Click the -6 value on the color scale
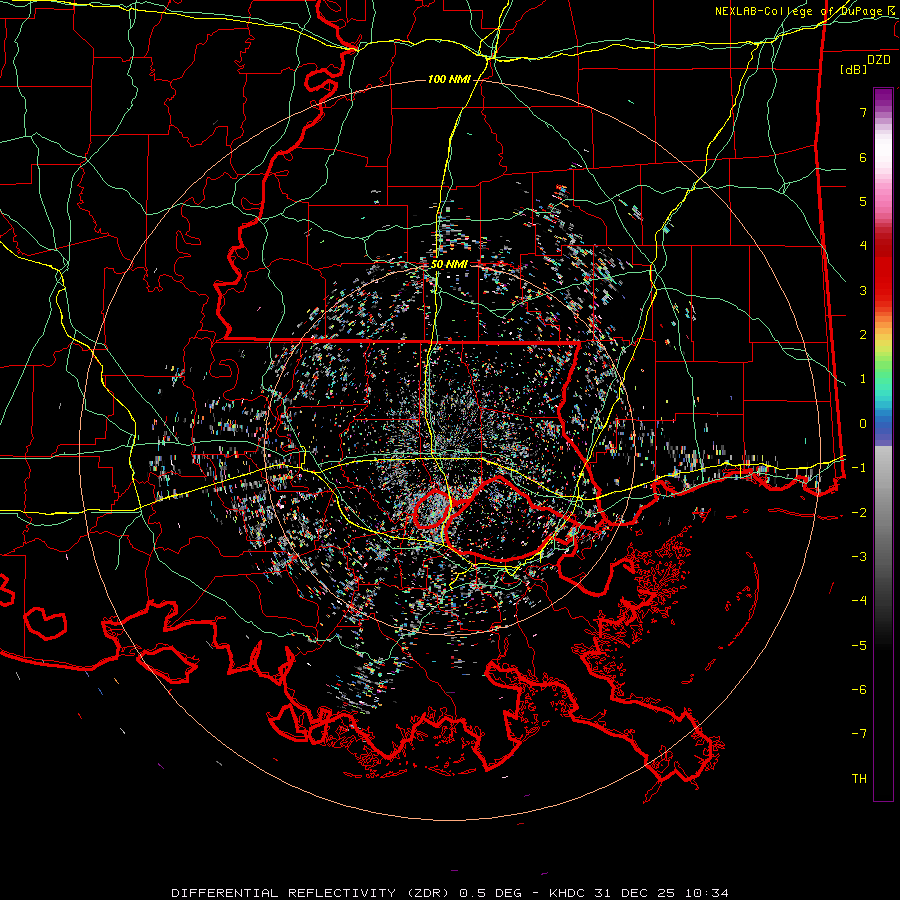 [x=859, y=689]
